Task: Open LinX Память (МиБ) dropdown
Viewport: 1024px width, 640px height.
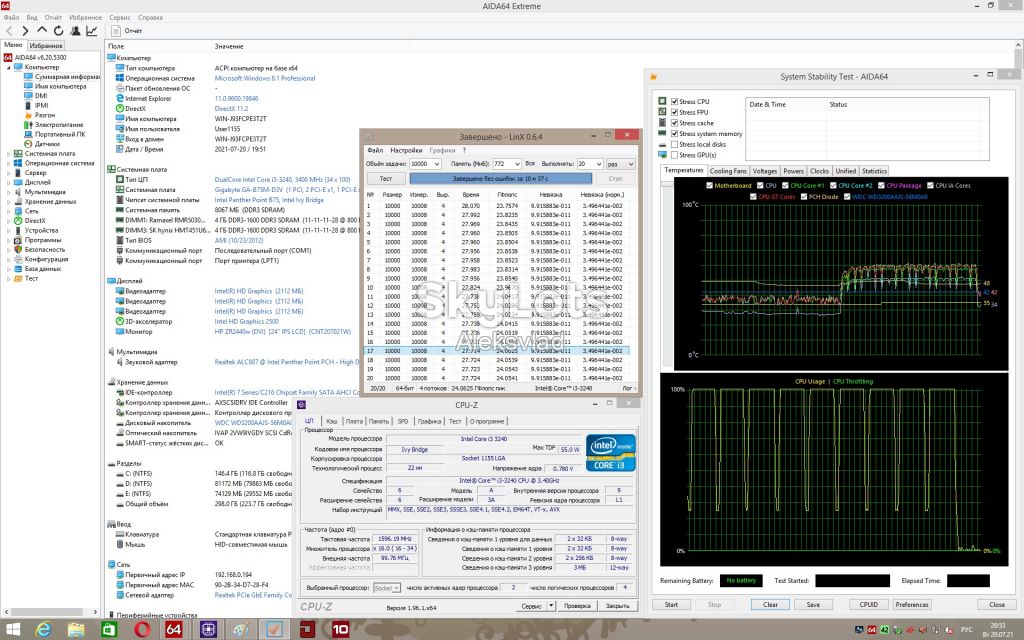Action: click(x=516, y=164)
